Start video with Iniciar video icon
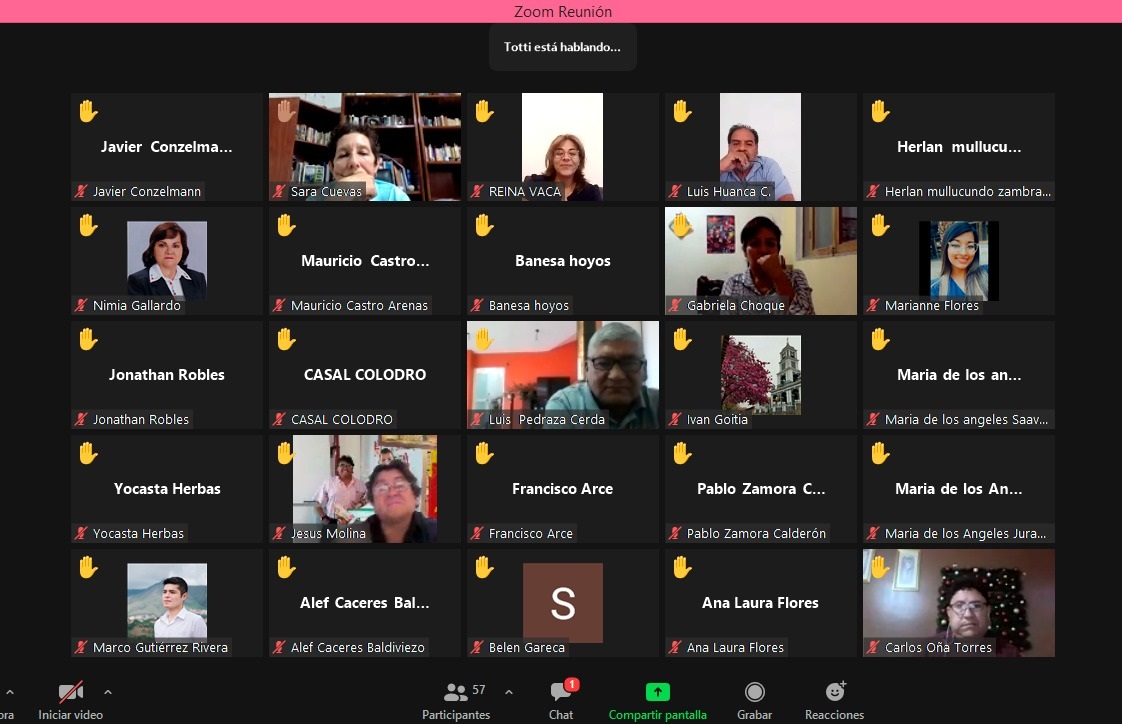This screenshot has width=1122, height=724. [x=70, y=693]
